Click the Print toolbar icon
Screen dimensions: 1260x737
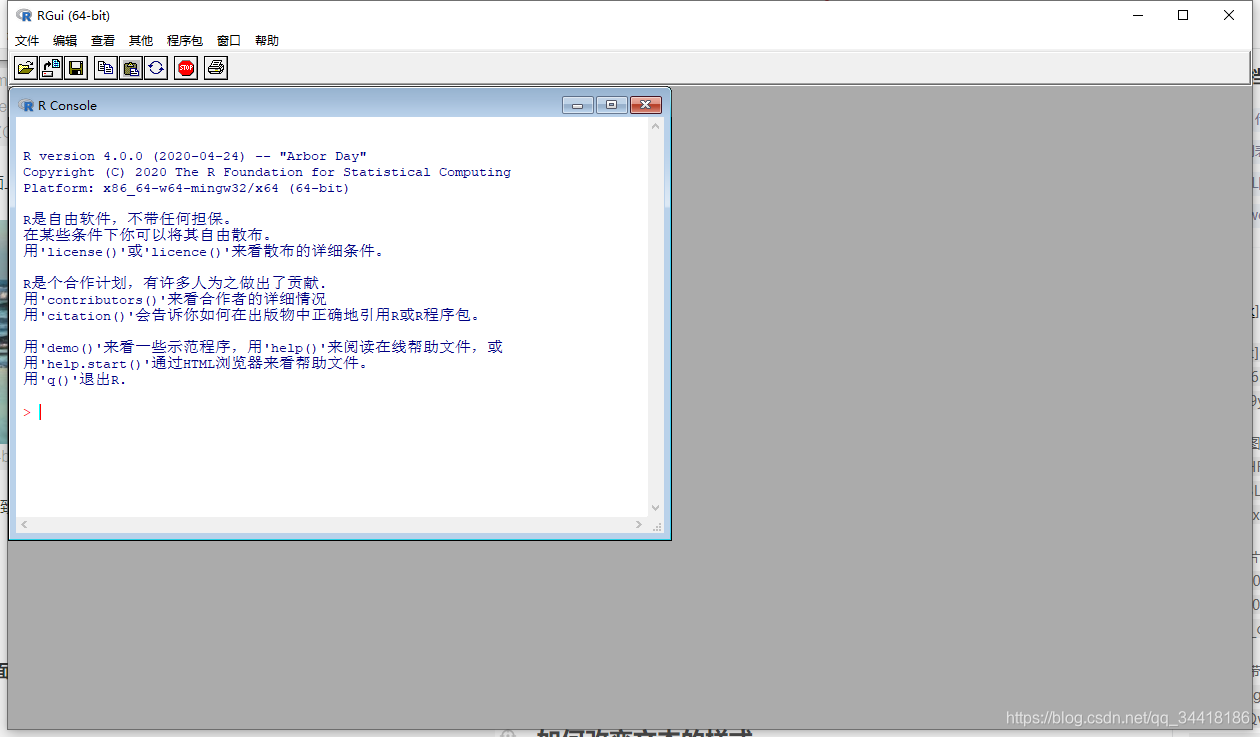tap(215, 68)
